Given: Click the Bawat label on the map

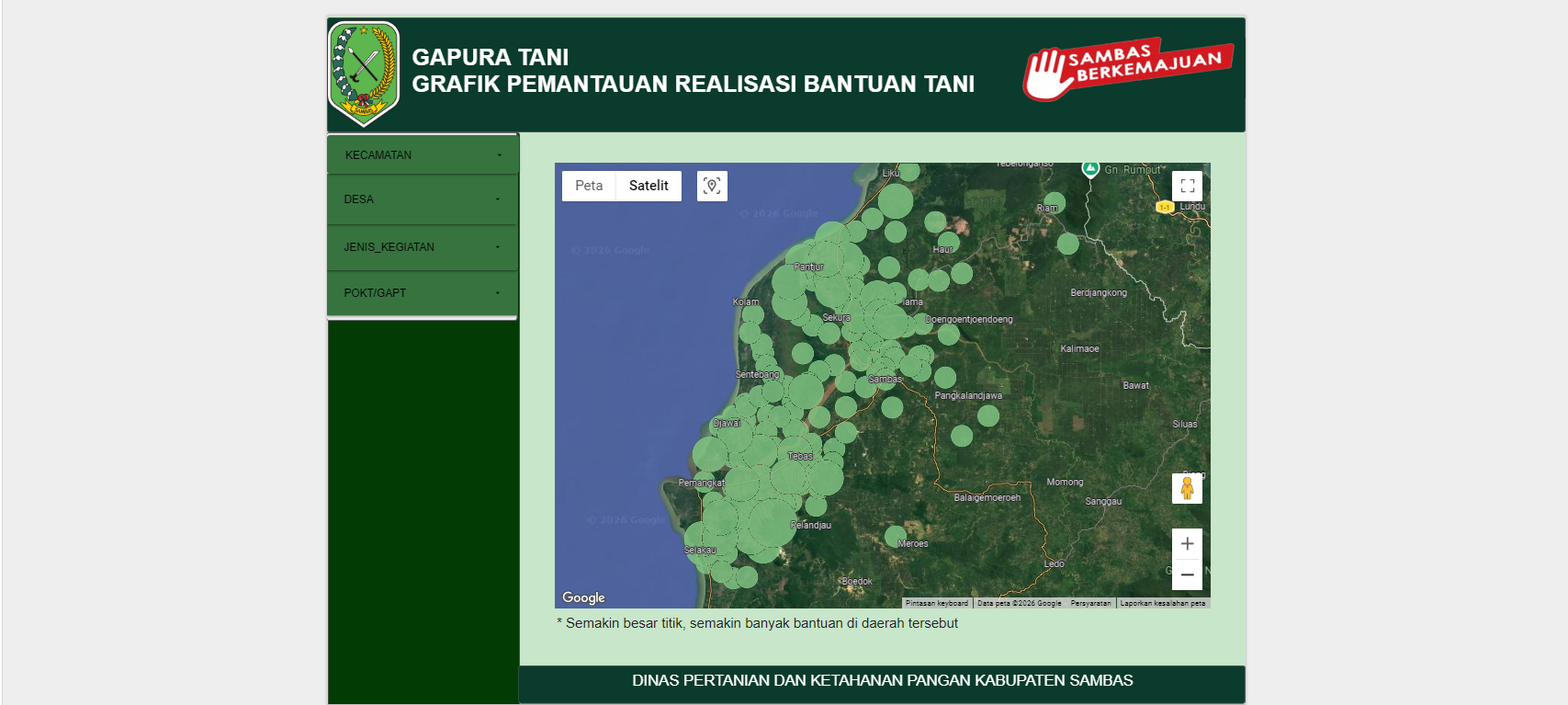Looking at the screenshot, I should click(x=1136, y=385).
